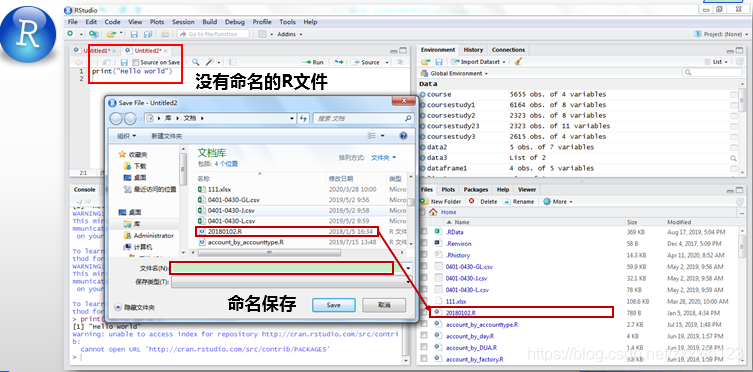753x372 pixels.
Task: Toggle the Source on Save checkbox
Action: click(x=135, y=62)
